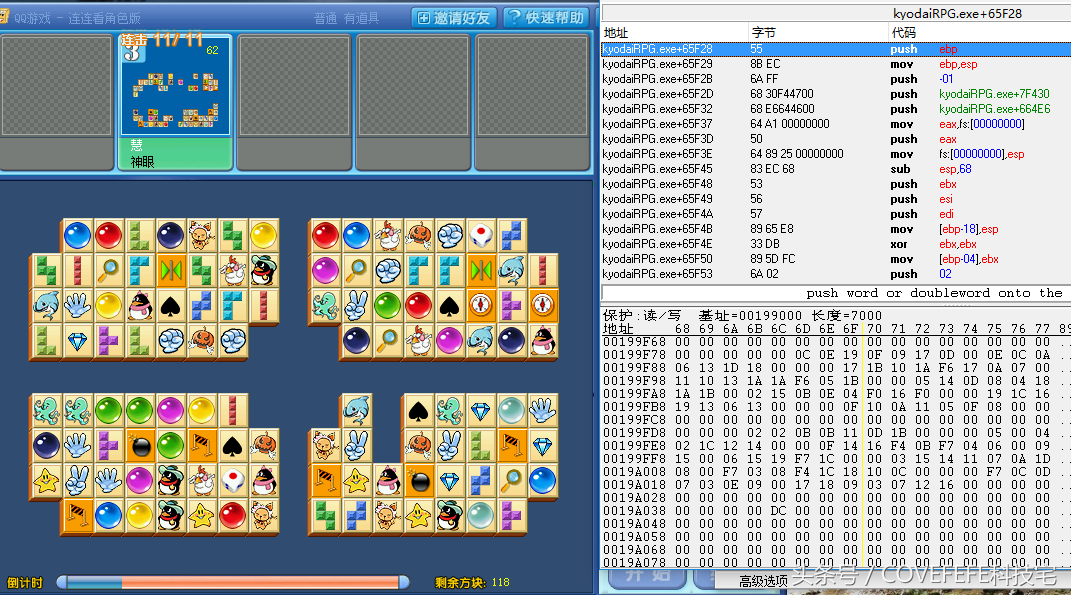
Task: Select disassembly row kyodaiRPG.exe+65F4B
Action: point(836,230)
